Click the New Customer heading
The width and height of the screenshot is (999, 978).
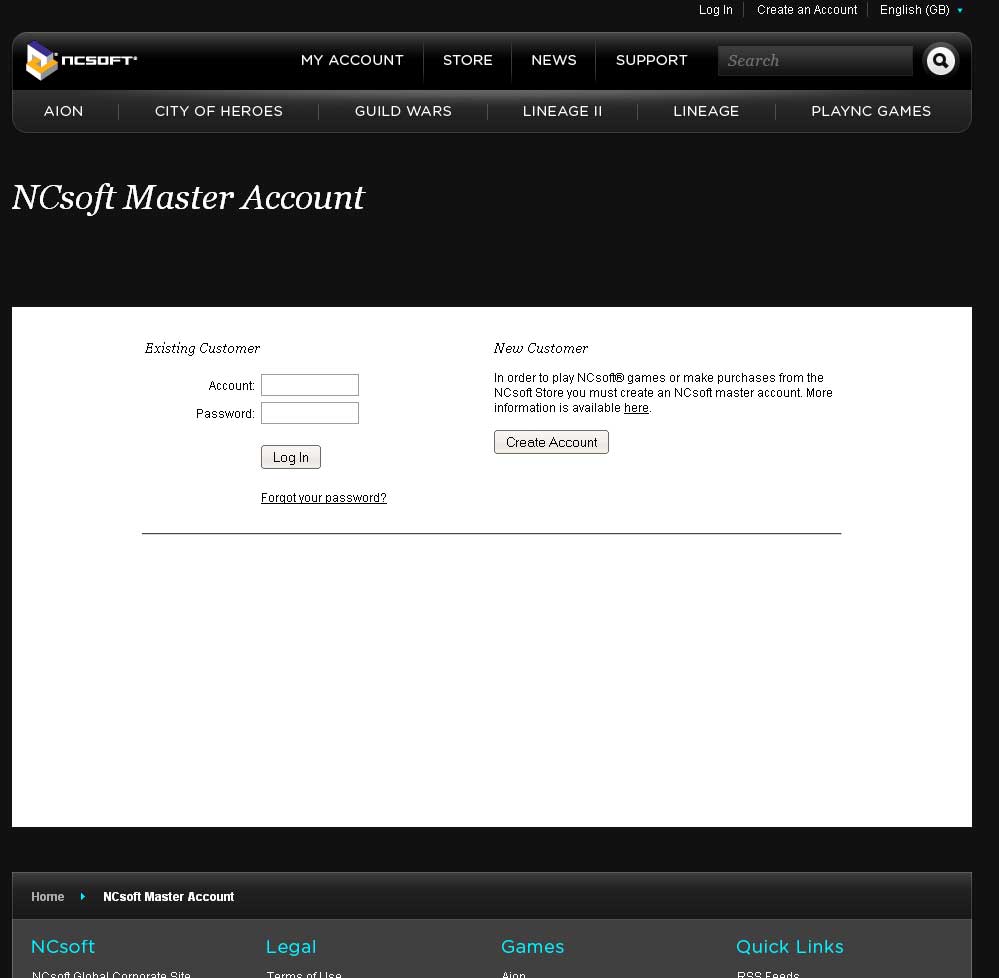[x=540, y=348]
